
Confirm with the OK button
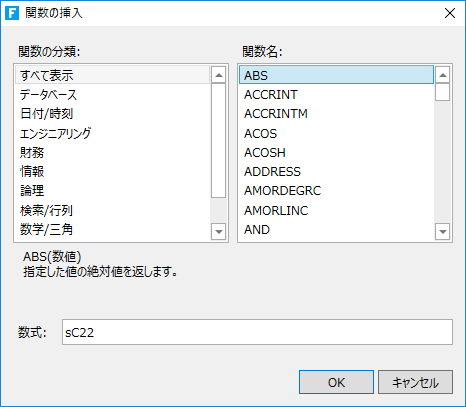point(336,382)
